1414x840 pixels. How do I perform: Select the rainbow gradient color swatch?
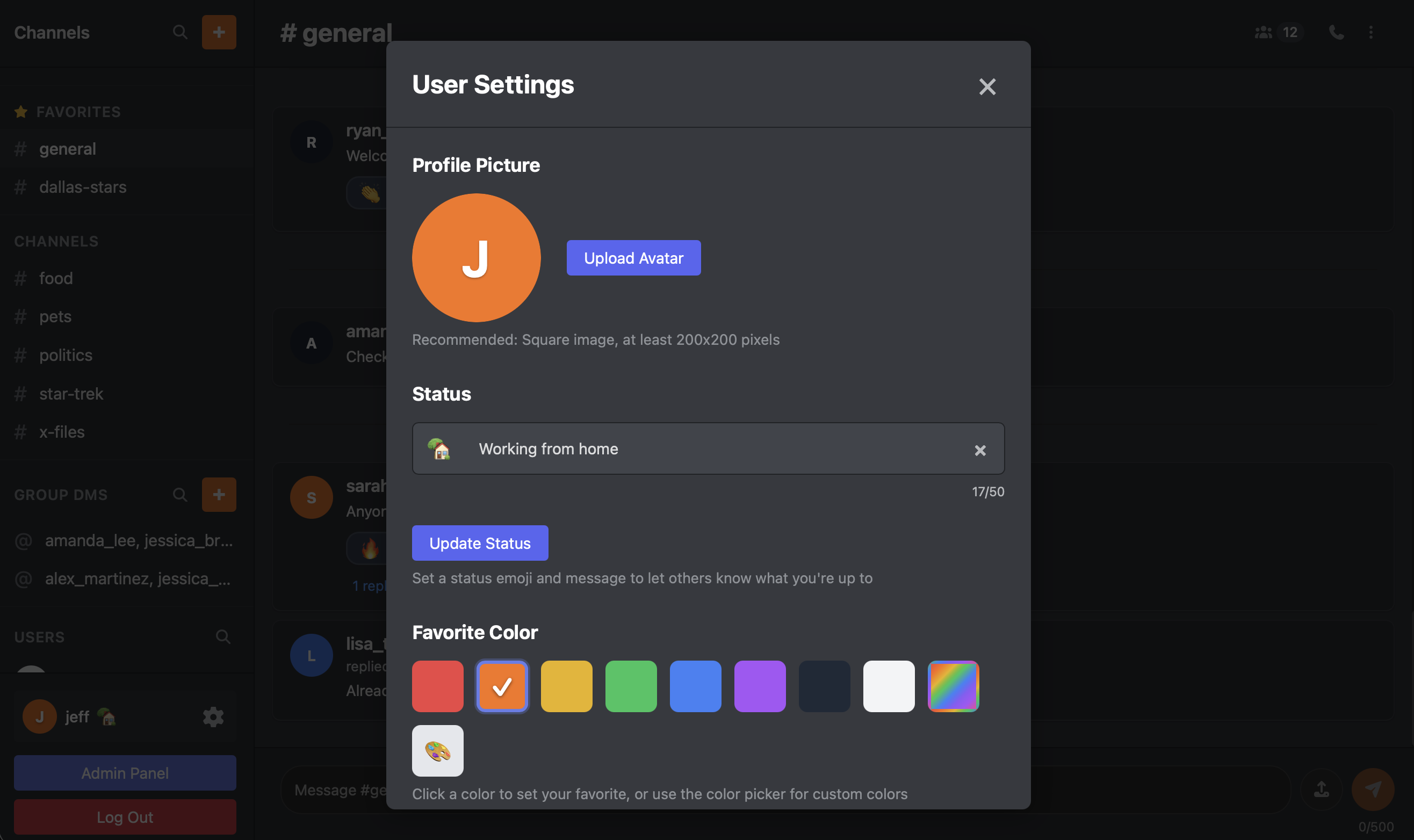pos(954,686)
